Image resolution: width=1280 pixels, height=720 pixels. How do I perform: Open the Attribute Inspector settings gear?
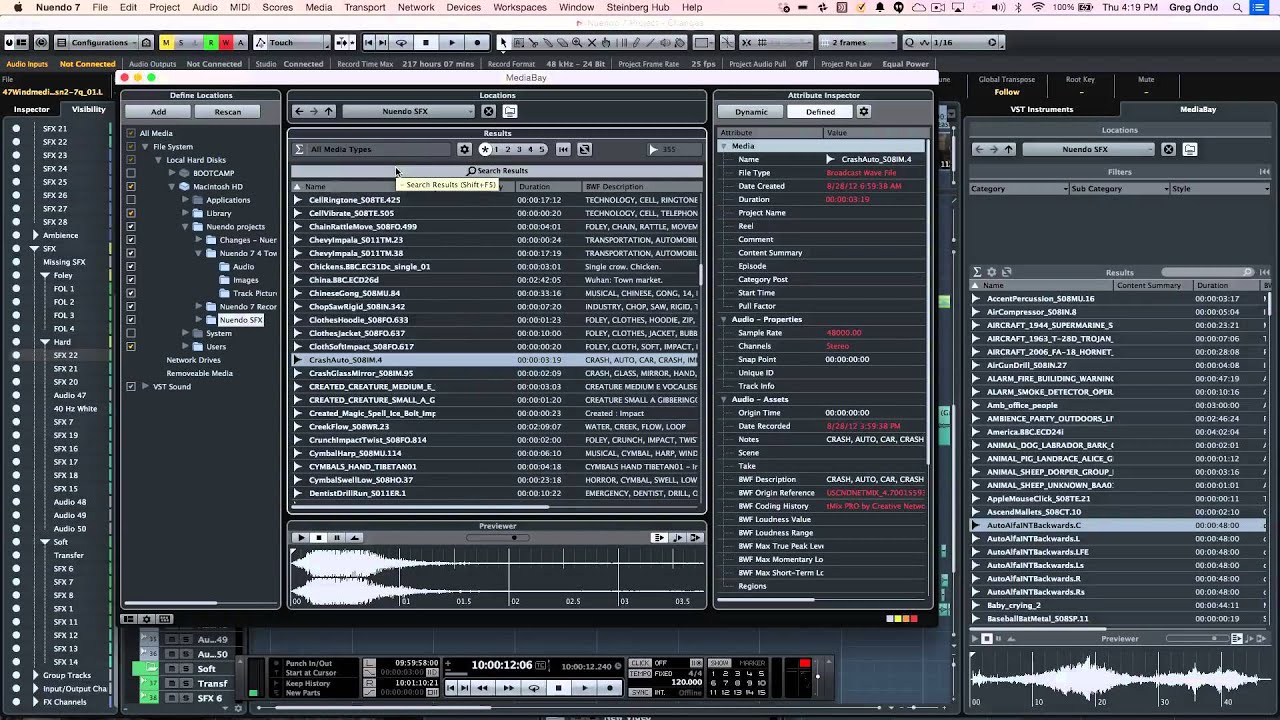[864, 112]
